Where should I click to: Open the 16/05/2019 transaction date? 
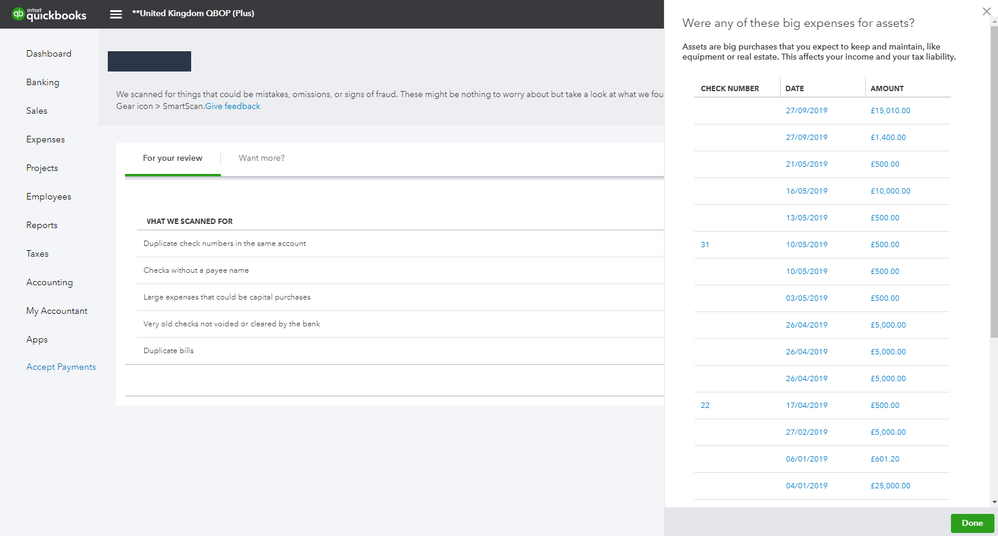point(806,191)
